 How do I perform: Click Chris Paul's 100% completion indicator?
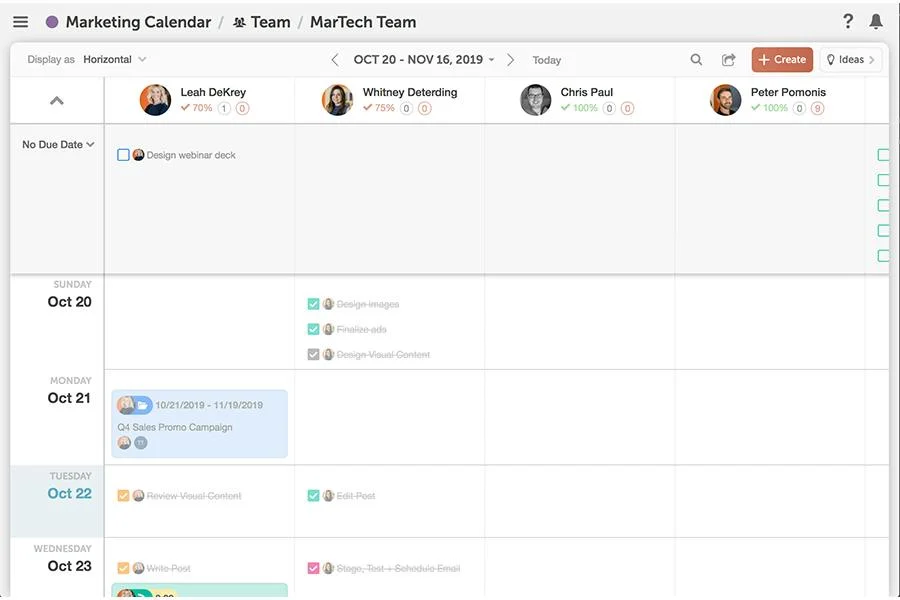pyautogui.click(x=579, y=108)
